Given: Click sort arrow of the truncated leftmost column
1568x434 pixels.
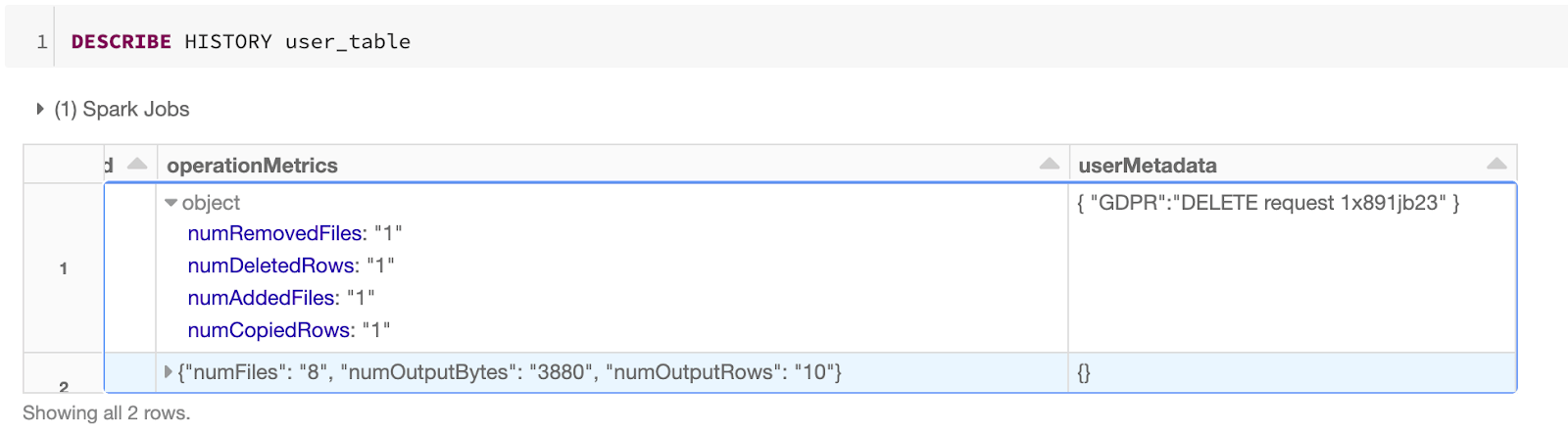Looking at the screenshot, I should (x=137, y=165).
